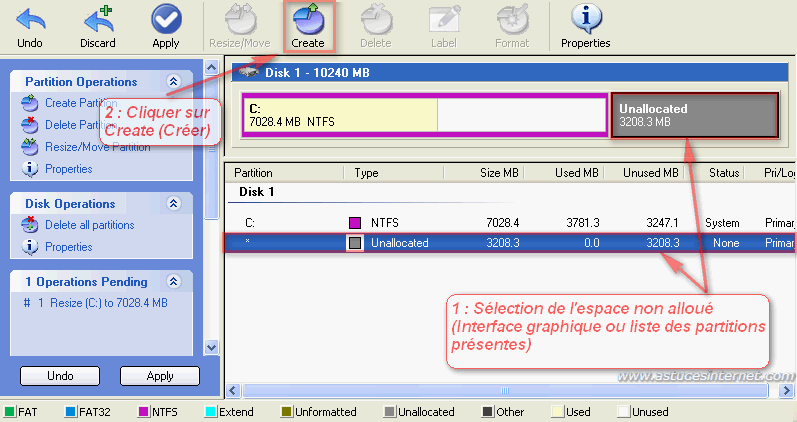Click the Undo button at sidebar bottom

click(x=60, y=376)
